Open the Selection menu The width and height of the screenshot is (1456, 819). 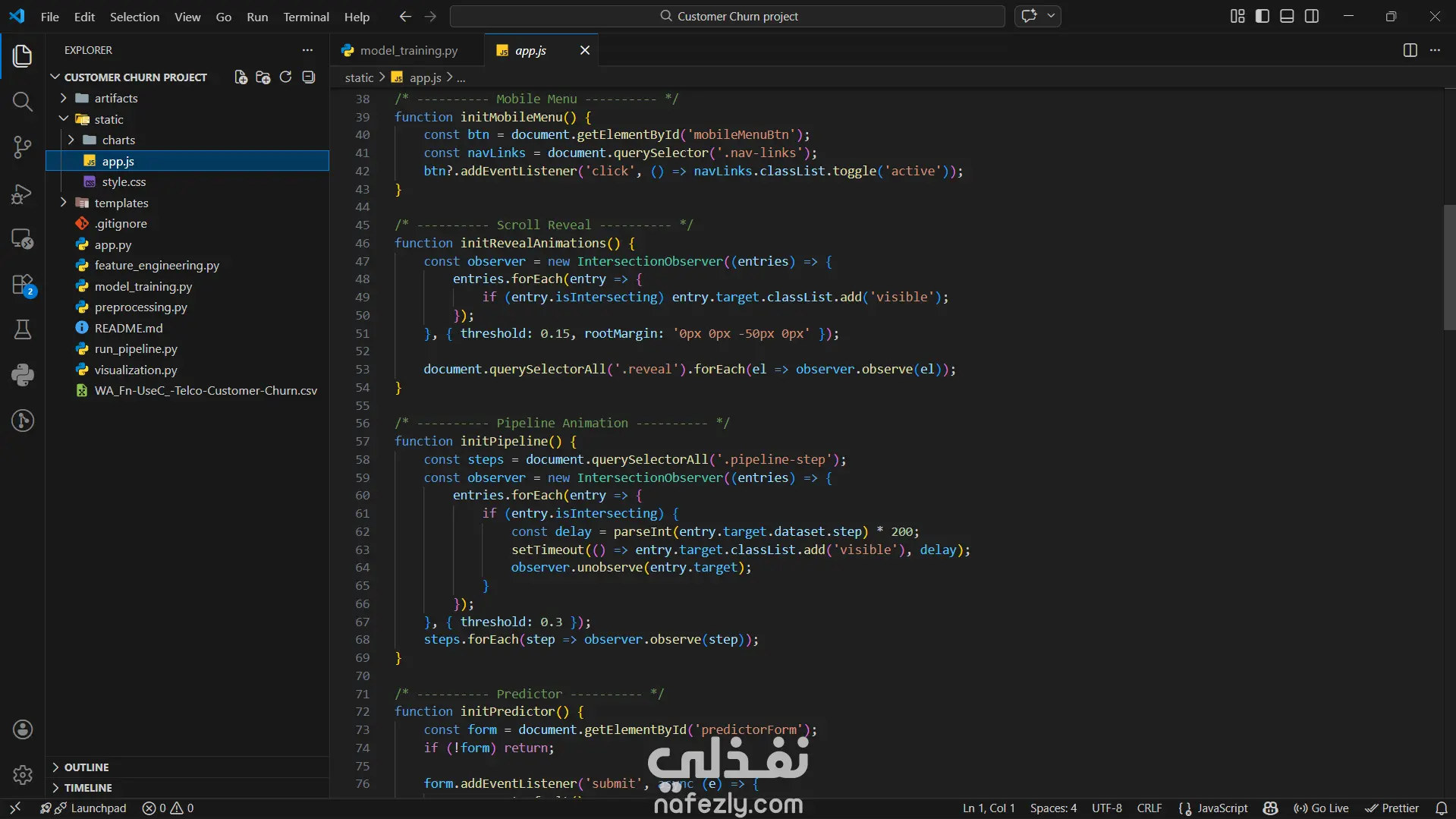134,17
